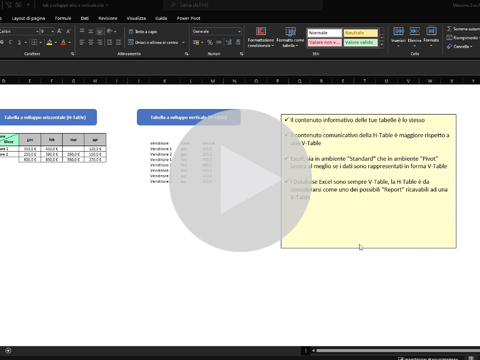
Task: Open the Allineamento dialog launcher
Action: point(186,54)
